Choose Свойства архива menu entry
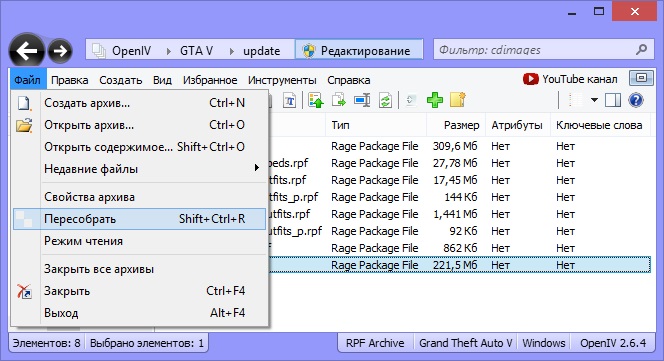The height and width of the screenshot is (361, 664). (140, 197)
